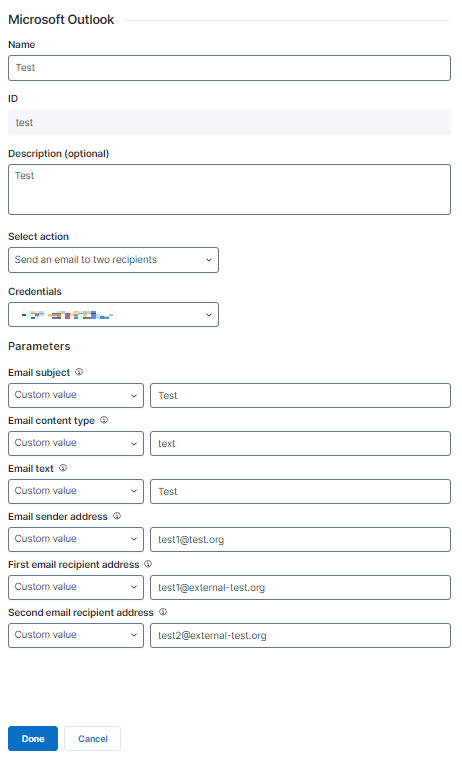Image resolution: width=462 pixels, height=757 pixels.
Task: Click the Email subject value field
Action: [x=300, y=395]
